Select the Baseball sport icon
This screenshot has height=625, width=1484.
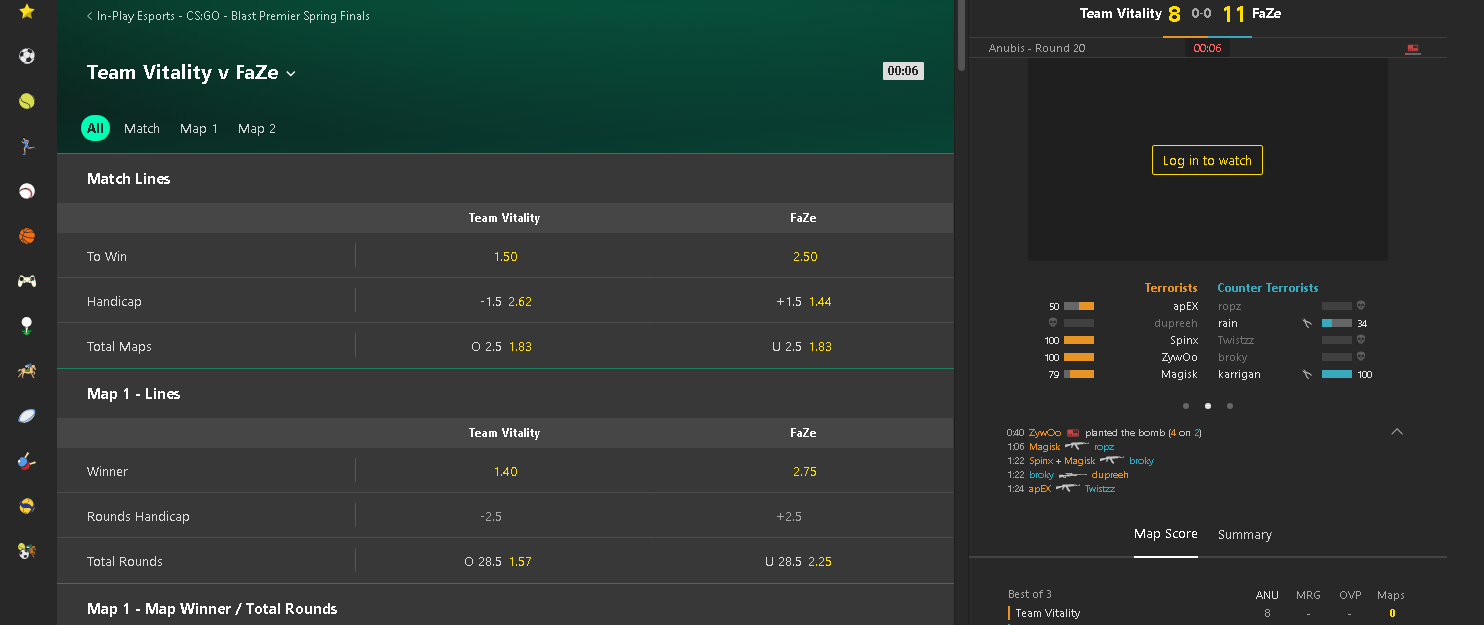point(27,191)
